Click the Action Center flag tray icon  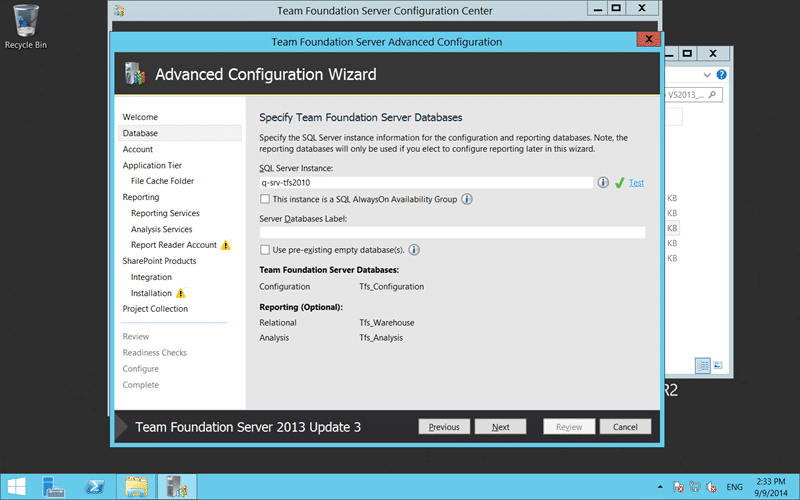pos(678,487)
